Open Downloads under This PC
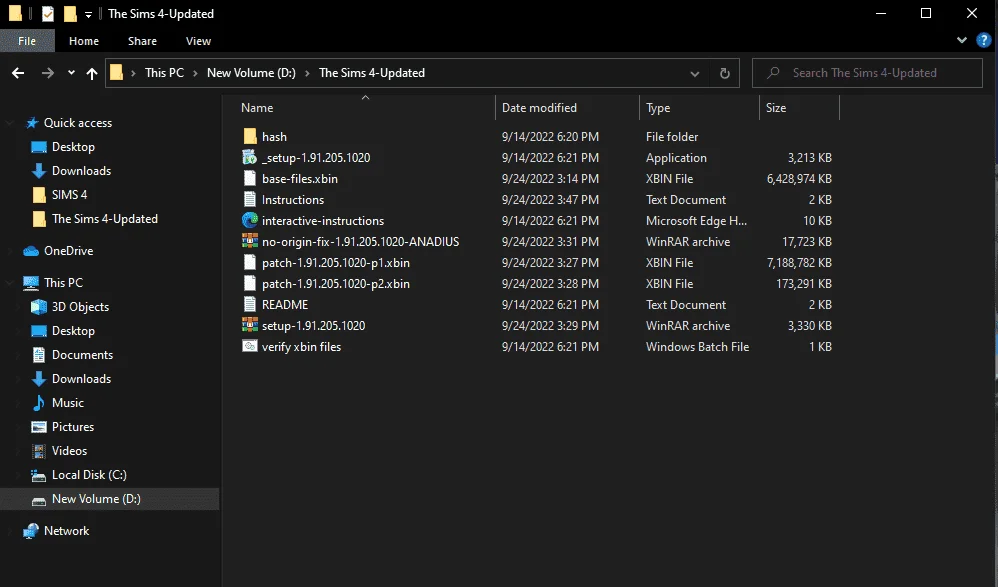The image size is (998, 587). [81, 379]
